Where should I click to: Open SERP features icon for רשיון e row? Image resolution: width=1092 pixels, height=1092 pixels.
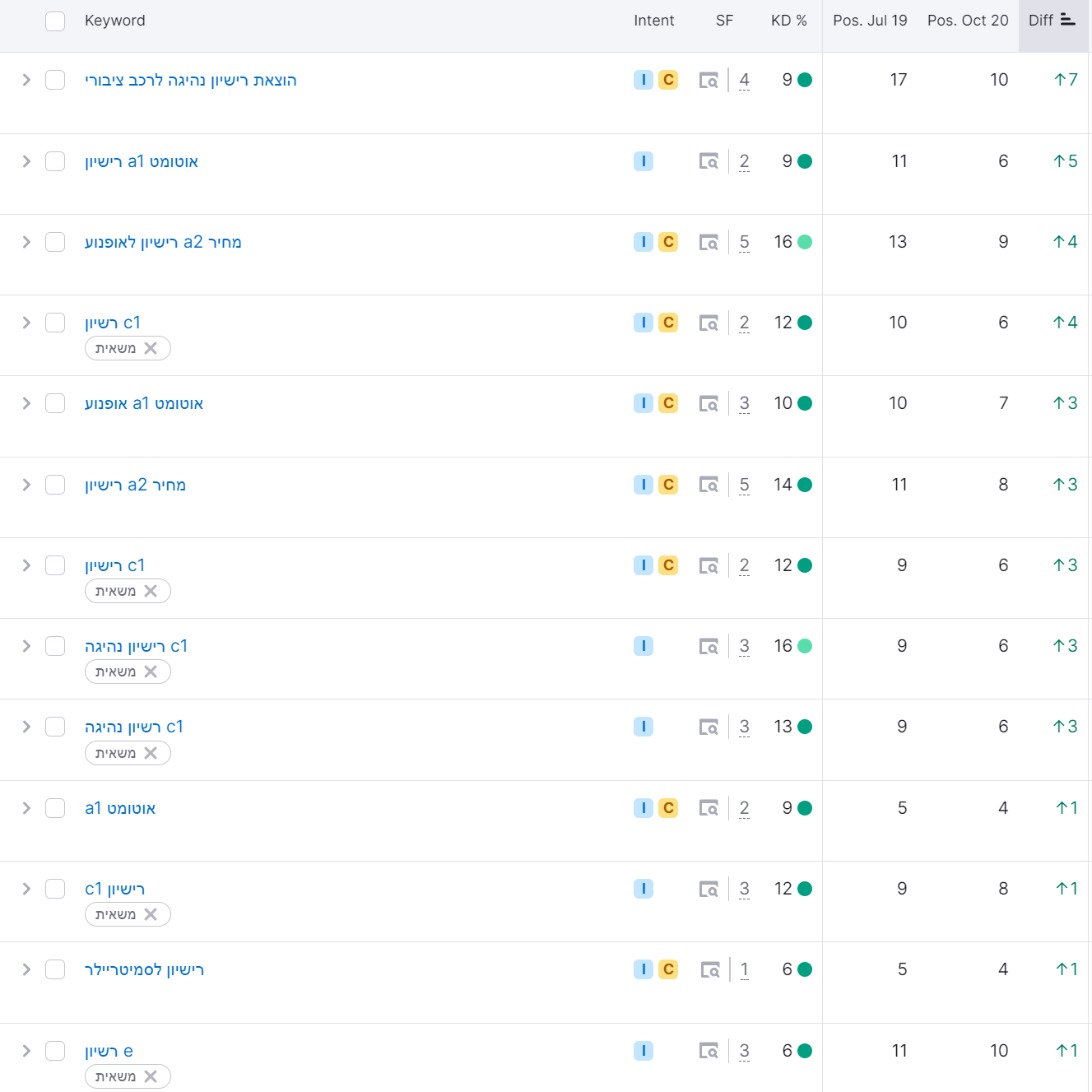coord(709,1051)
